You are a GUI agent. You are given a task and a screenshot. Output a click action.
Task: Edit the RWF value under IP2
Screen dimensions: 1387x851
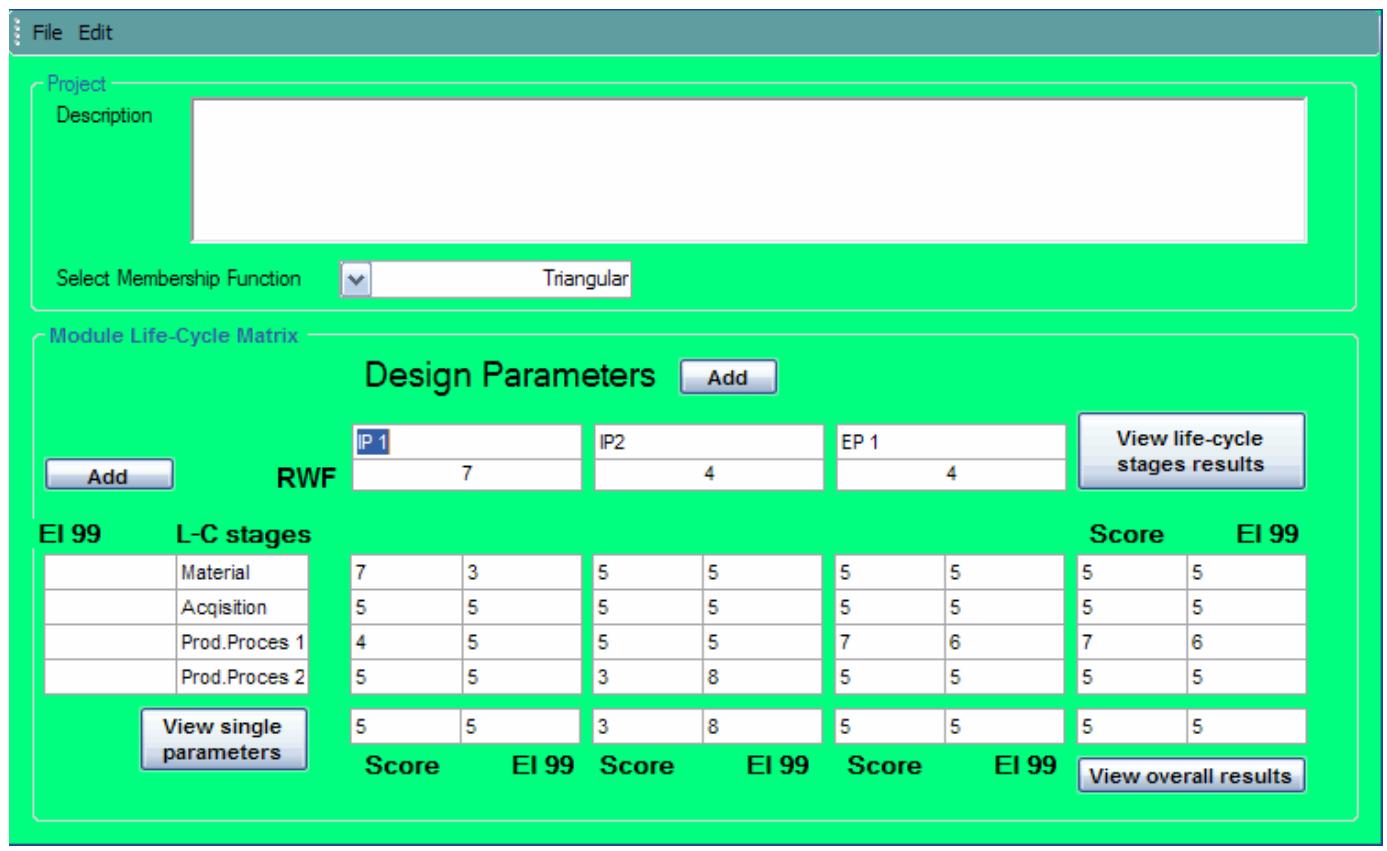coord(708,477)
